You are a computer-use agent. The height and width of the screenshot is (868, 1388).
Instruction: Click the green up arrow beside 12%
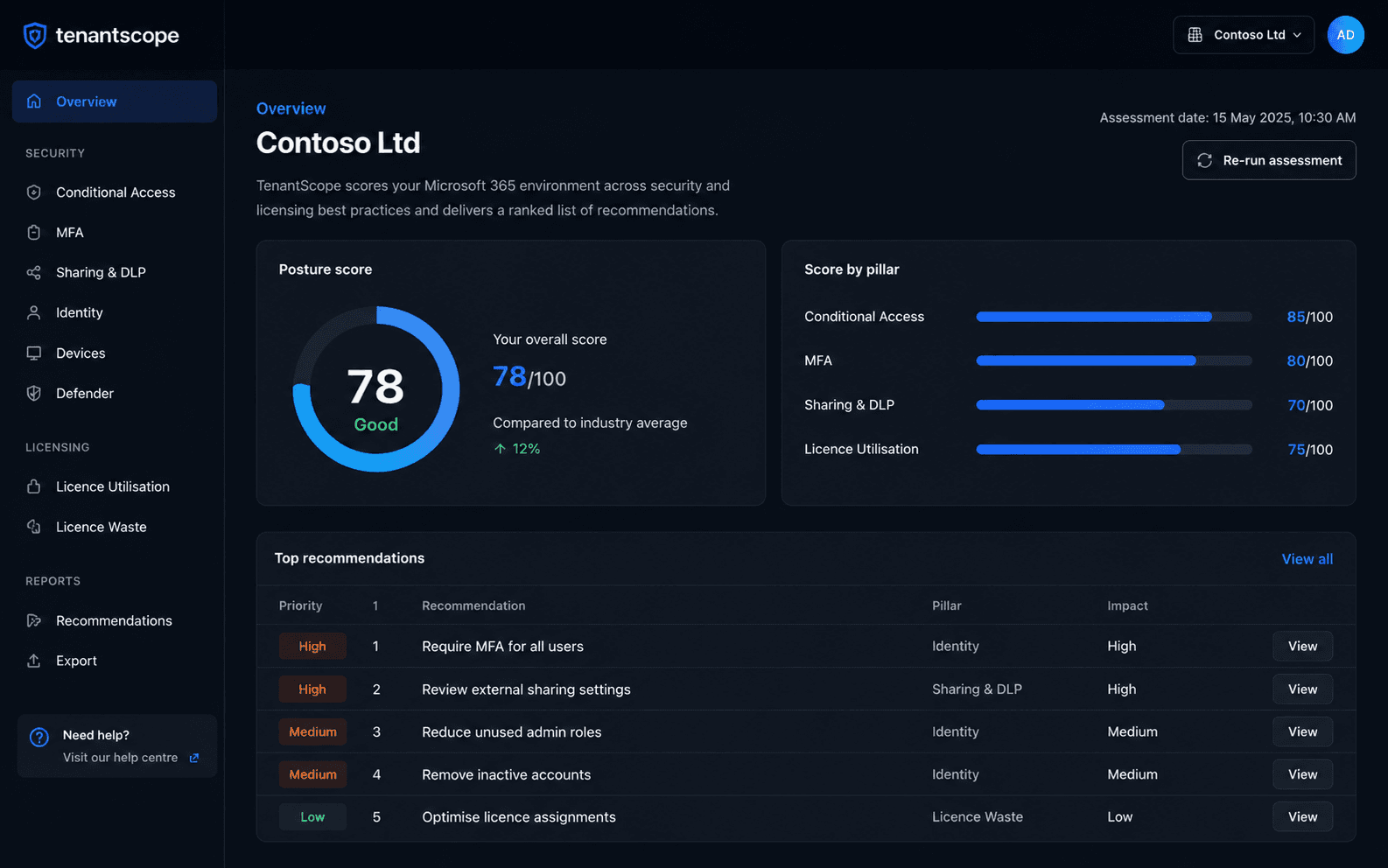point(500,449)
